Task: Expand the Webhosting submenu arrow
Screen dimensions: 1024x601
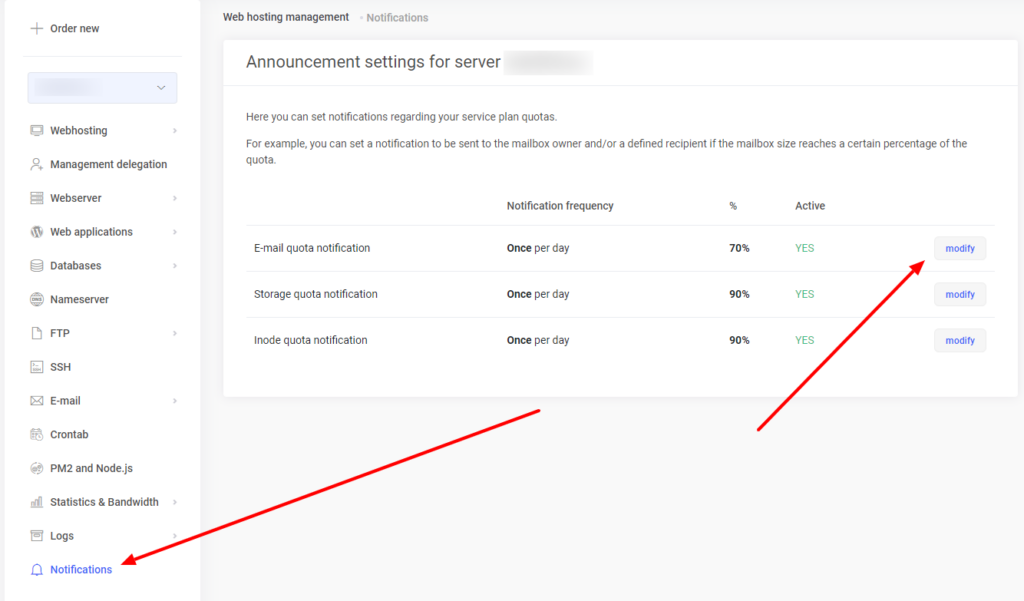Action: (175, 131)
